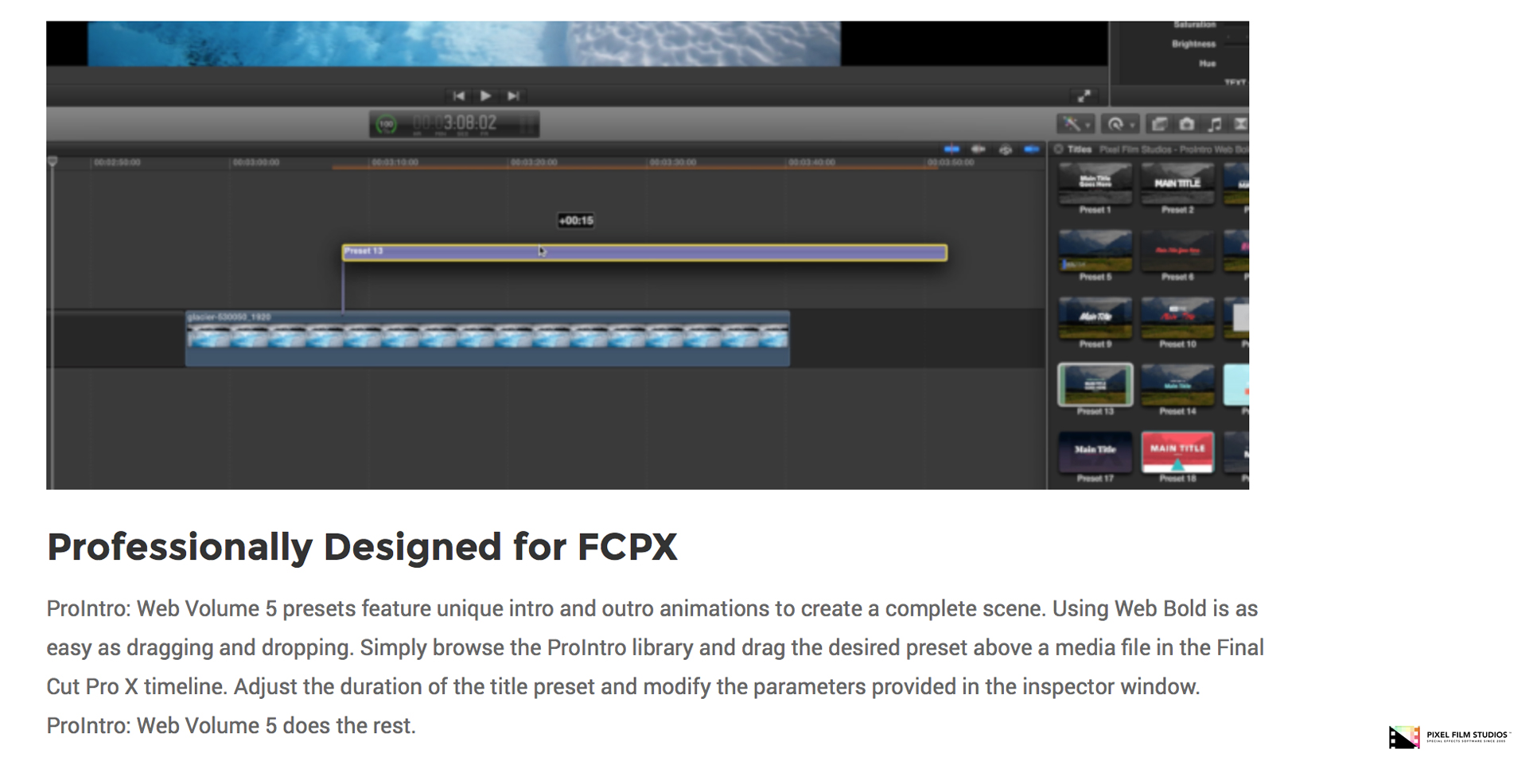Click the 00:03:50:00 mark on the ruler

951,162
